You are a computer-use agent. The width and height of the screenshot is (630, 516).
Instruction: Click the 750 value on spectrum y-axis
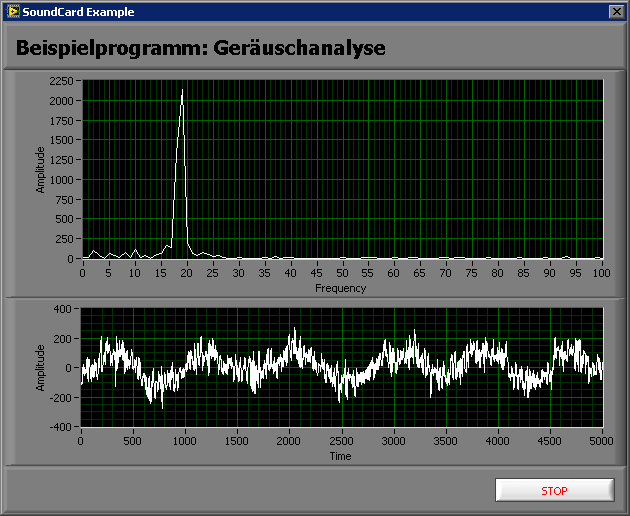pyautogui.click(x=64, y=200)
